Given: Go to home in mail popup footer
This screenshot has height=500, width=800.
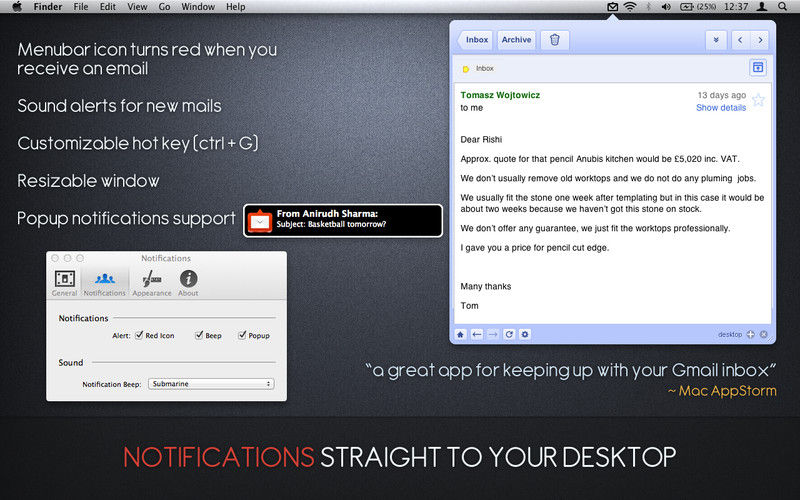Looking at the screenshot, I should (460, 335).
